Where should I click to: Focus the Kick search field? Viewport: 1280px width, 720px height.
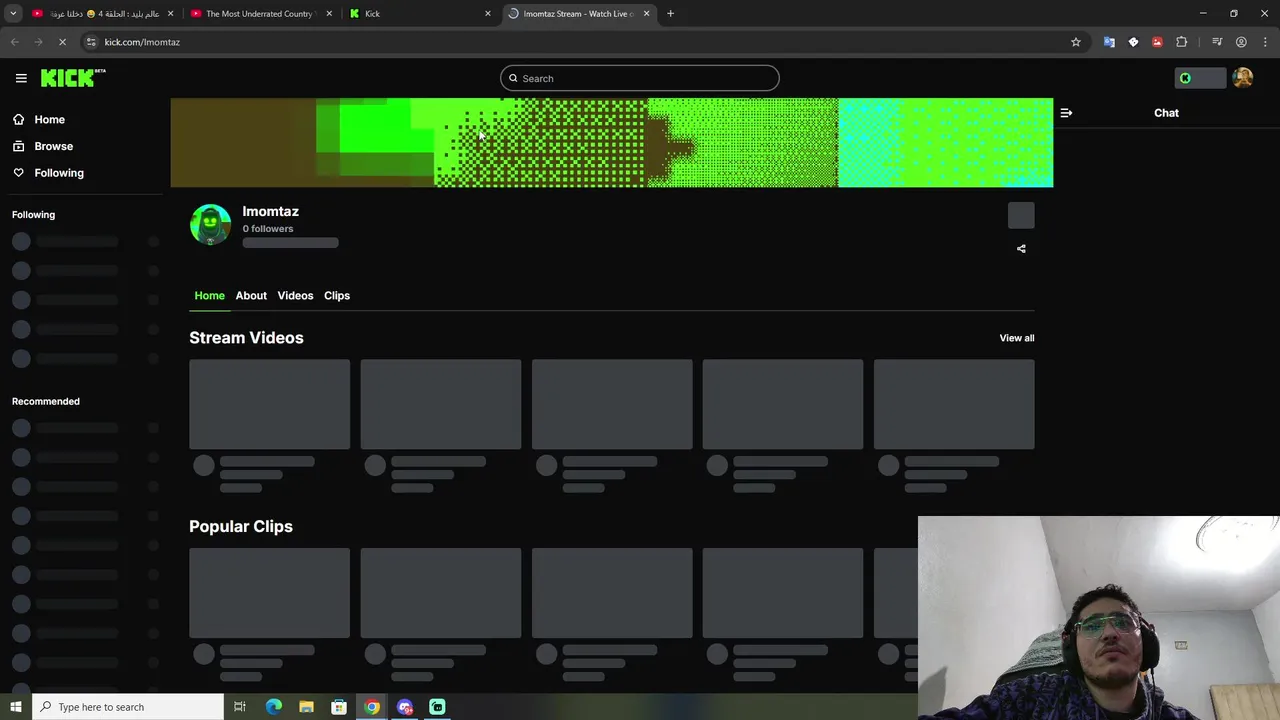pyautogui.click(x=640, y=78)
